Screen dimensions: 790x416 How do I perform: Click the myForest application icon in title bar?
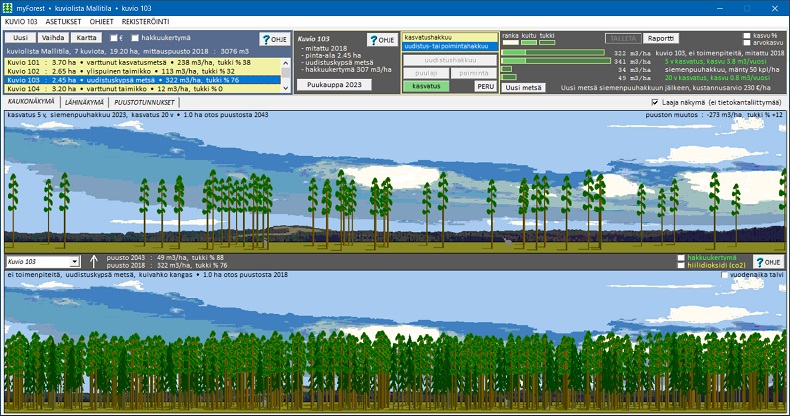pos(8,6)
